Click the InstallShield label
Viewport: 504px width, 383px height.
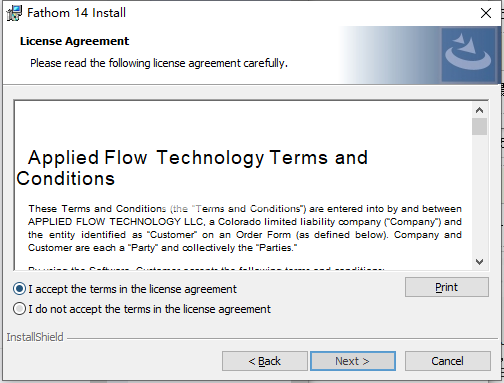point(35,337)
